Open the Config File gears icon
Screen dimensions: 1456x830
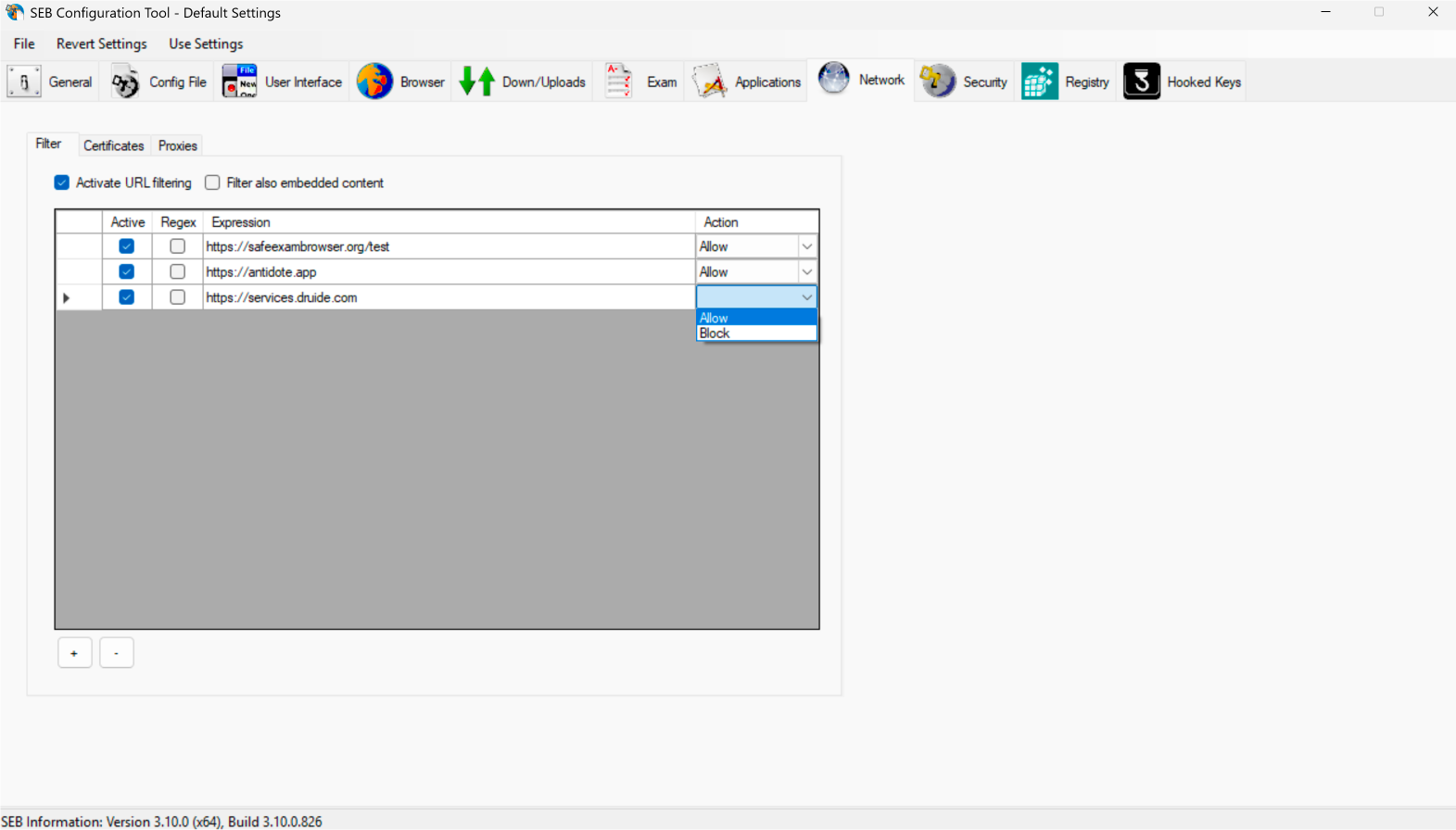pyautogui.click(x=125, y=82)
